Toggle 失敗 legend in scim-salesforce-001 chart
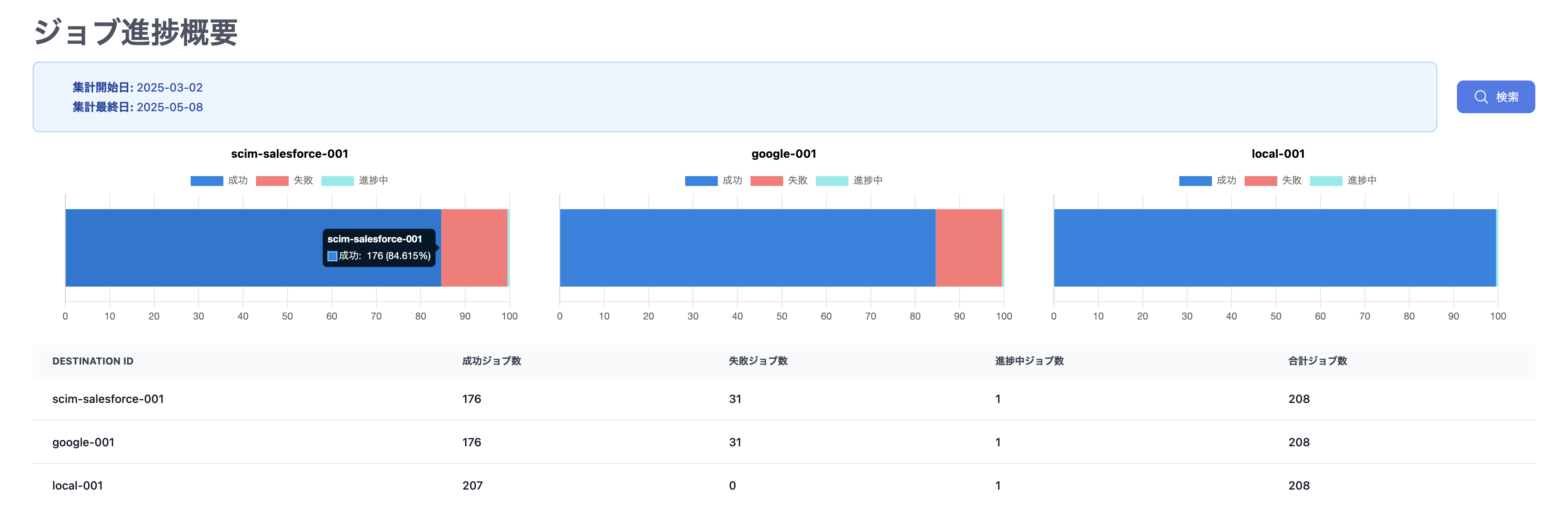 coord(284,180)
